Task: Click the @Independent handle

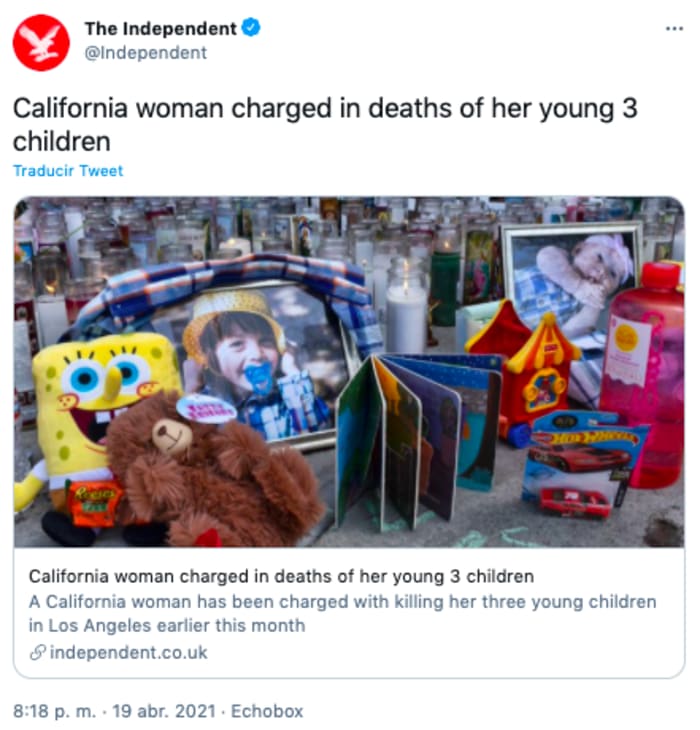Action: click(x=146, y=53)
